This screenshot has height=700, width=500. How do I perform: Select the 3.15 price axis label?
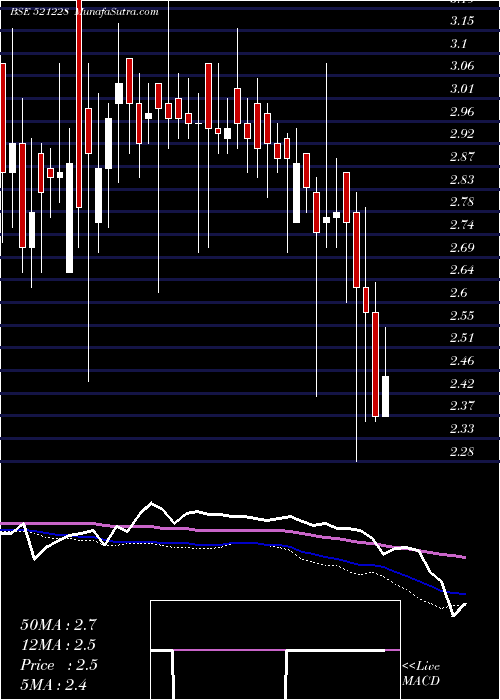(462, 21)
